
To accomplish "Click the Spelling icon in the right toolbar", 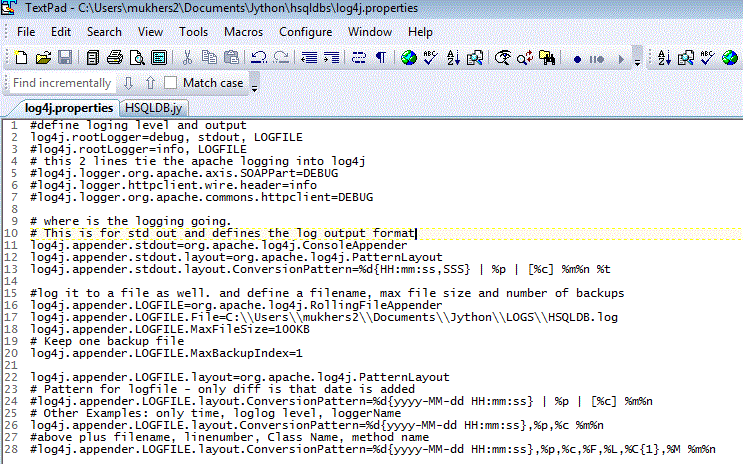I will 707,58.
